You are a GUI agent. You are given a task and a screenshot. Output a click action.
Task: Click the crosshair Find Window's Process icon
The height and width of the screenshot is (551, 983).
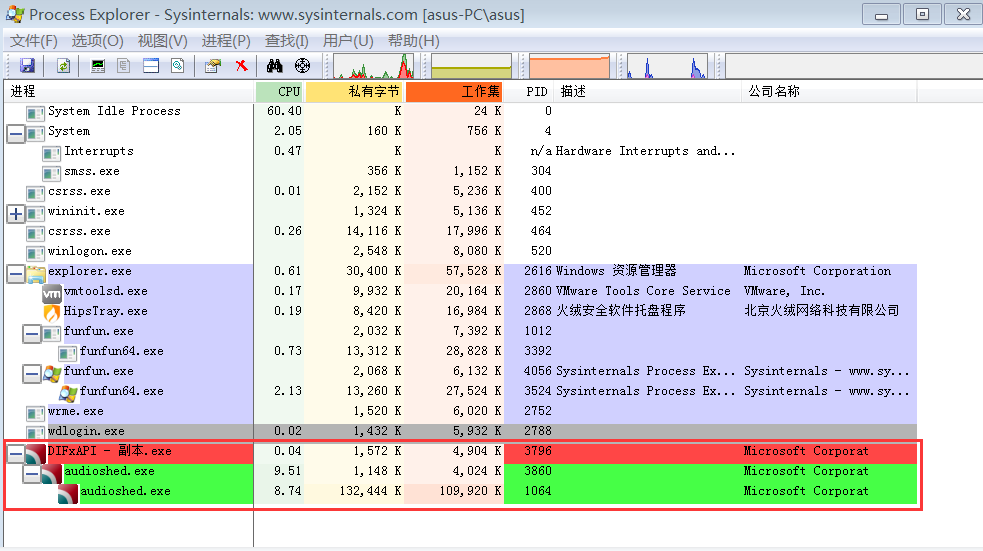(302, 65)
